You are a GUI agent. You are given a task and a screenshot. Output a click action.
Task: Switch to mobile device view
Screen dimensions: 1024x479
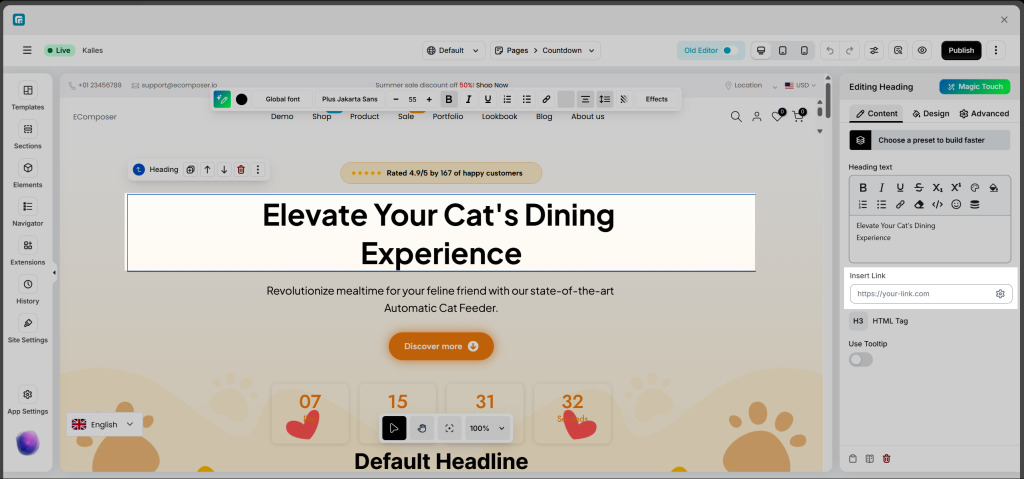click(x=803, y=50)
